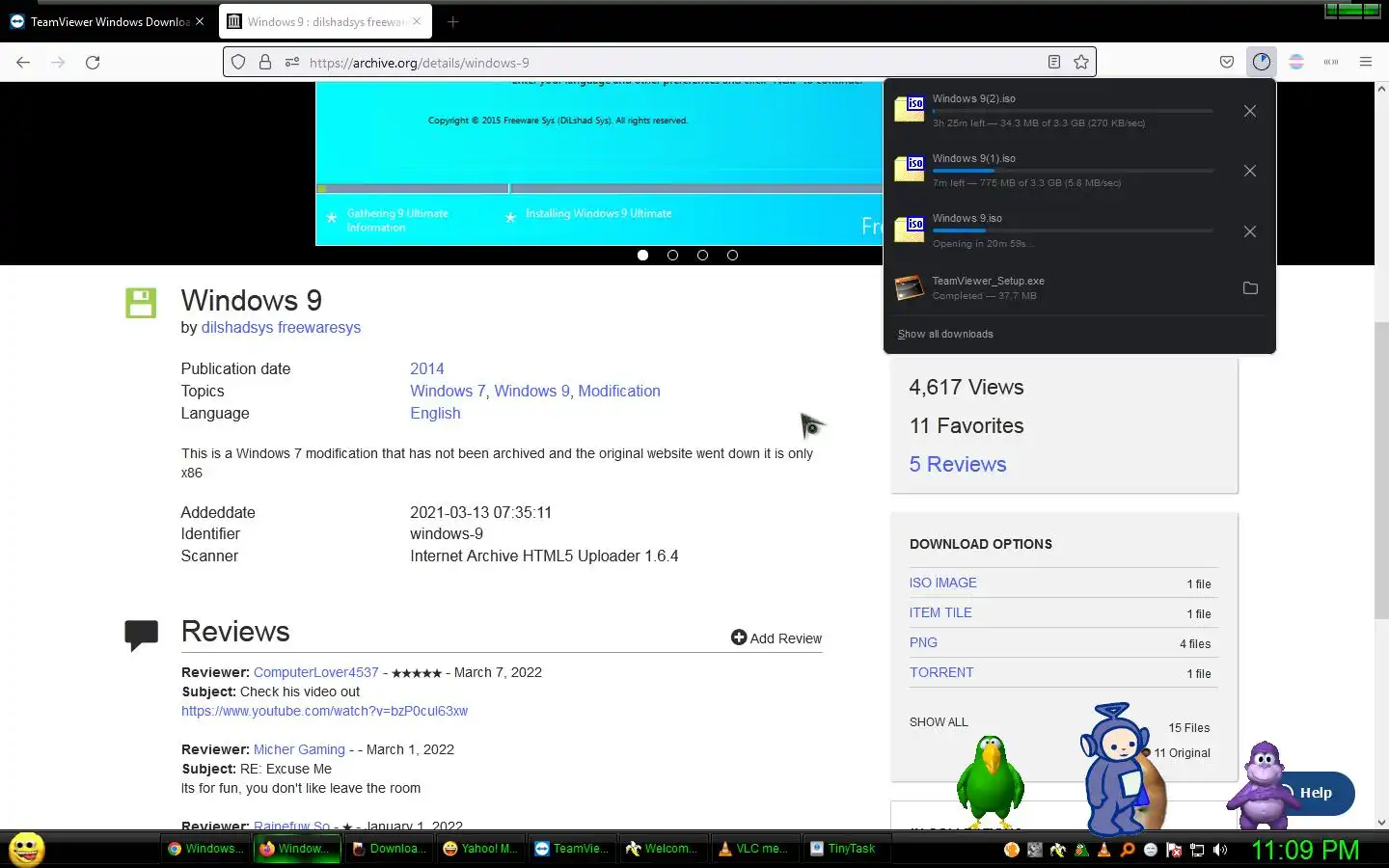Image resolution: width=1389 pixels, height=868 pixels.
Task: Switch to Download taskbar item
Action: tap(390, 849)
